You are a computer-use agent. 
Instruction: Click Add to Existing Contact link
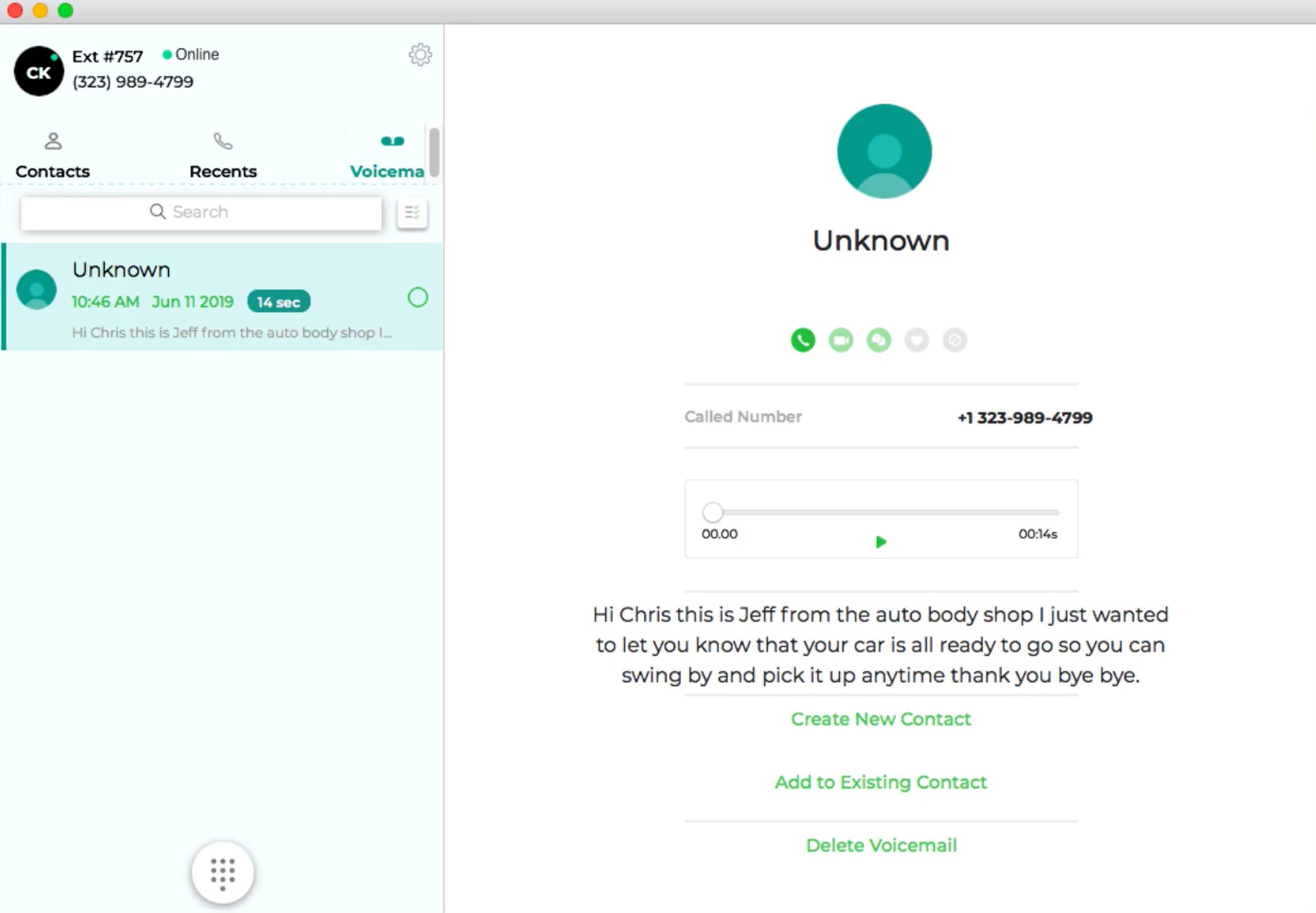pyautogui.click(x=880, y=782)
